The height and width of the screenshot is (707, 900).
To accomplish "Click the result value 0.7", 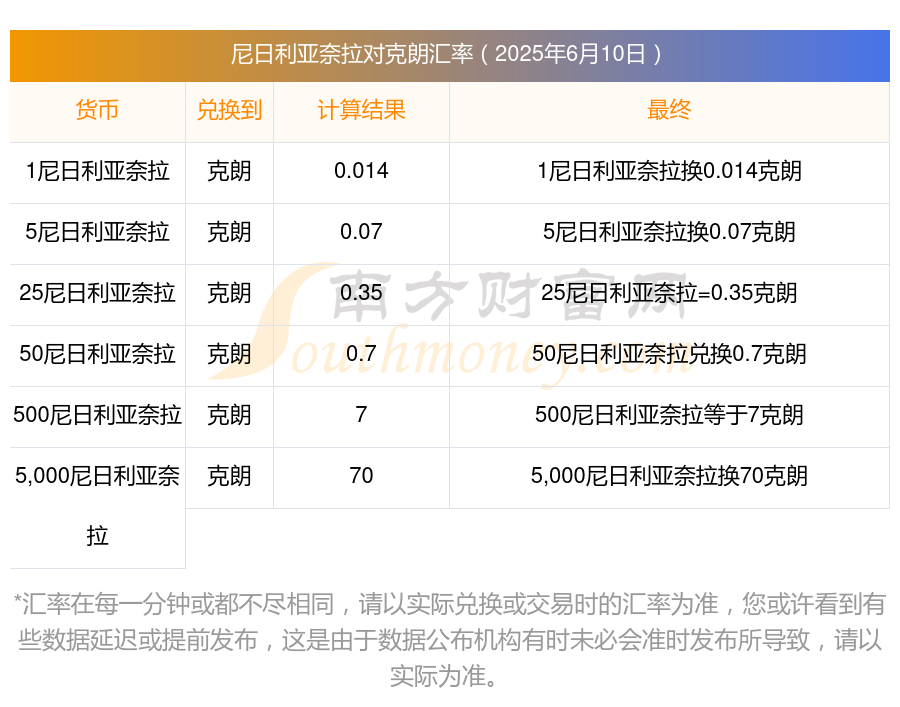I will pos(361,354).
